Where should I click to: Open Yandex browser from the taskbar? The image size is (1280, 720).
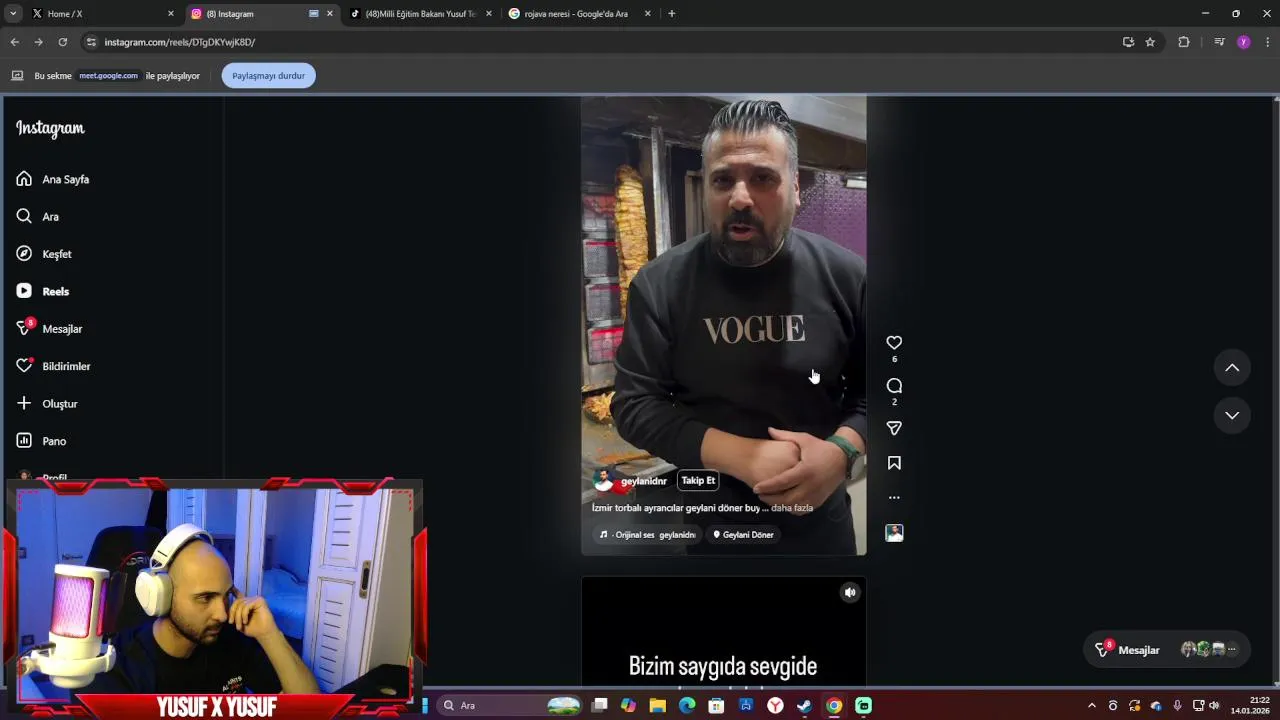click(775, 705)
